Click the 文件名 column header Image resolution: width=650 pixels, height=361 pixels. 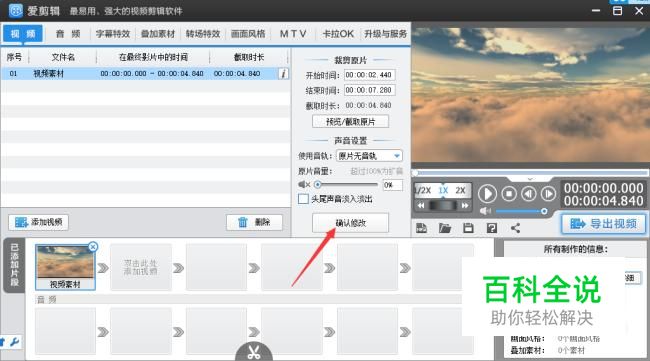[63, 57]
